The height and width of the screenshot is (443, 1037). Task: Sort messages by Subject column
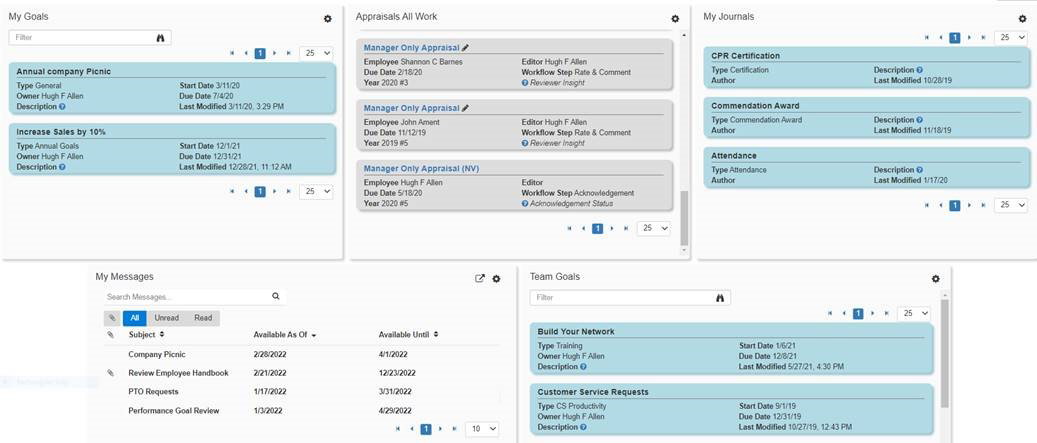pos(146,335)
